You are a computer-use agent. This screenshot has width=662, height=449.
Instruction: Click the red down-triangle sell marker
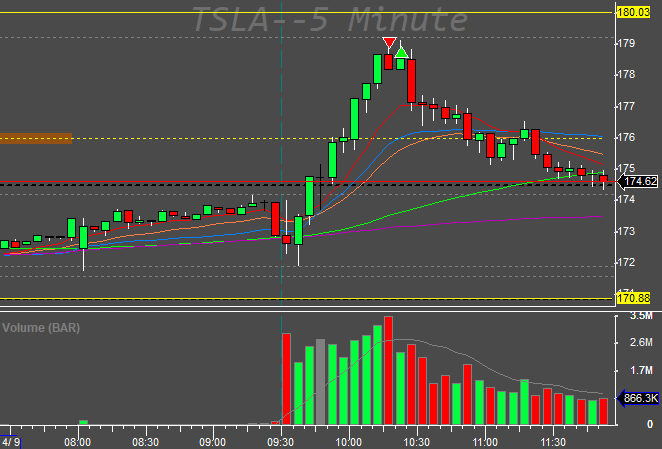[x=389, y=43]
